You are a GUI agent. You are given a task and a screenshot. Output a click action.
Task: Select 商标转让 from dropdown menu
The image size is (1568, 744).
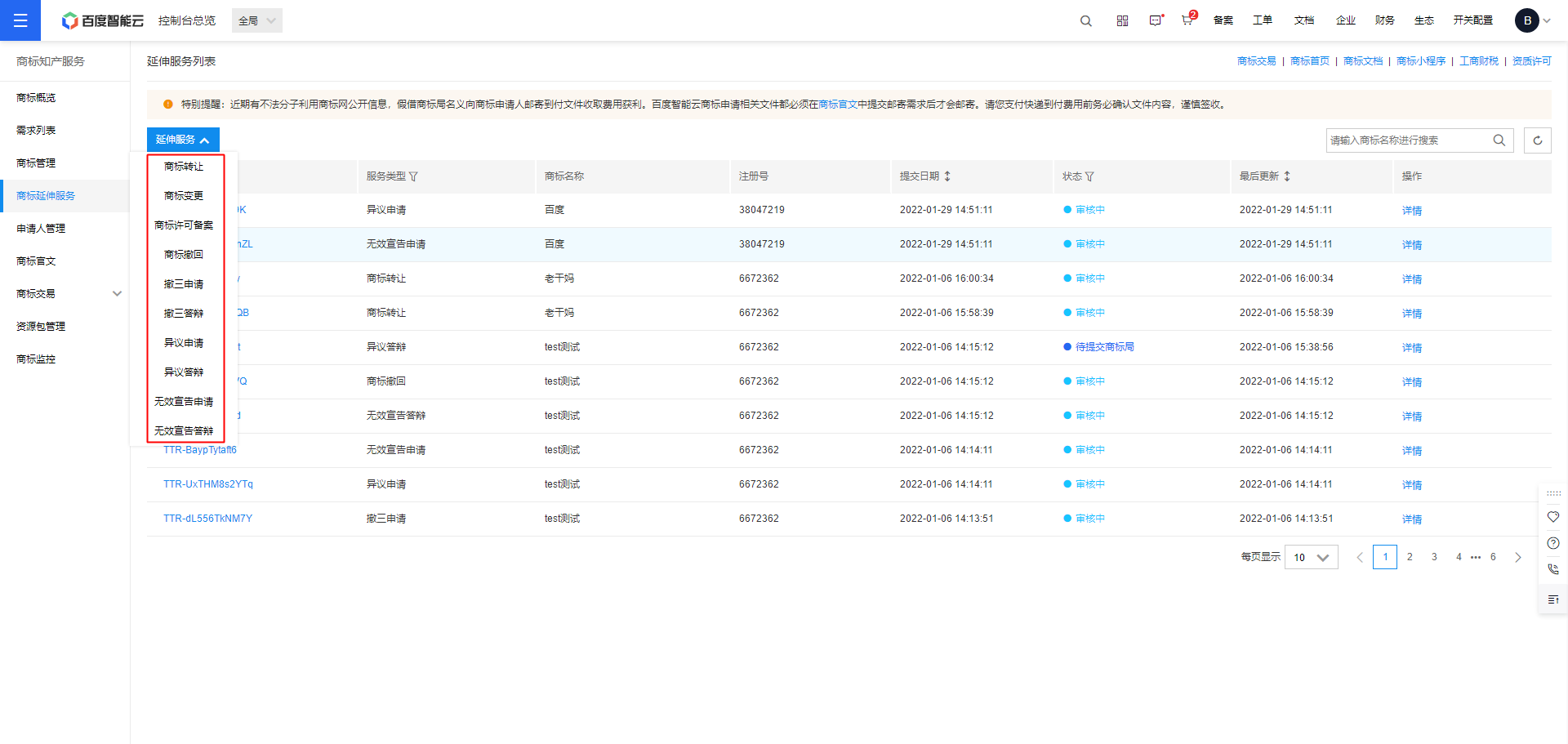pyautogui.click(x=184, y=167)
